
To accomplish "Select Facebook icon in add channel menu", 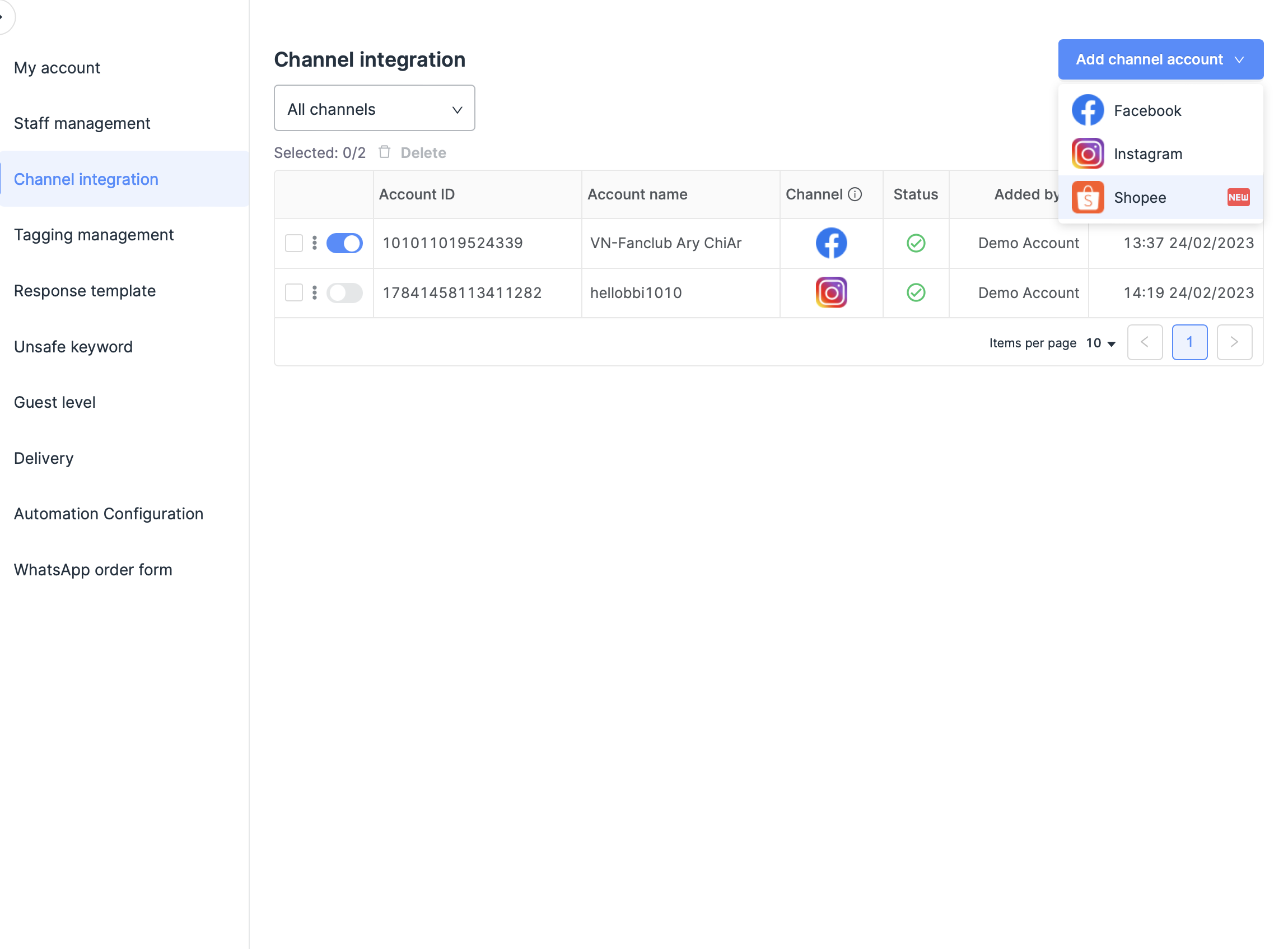I will [x=1087, y=110].
